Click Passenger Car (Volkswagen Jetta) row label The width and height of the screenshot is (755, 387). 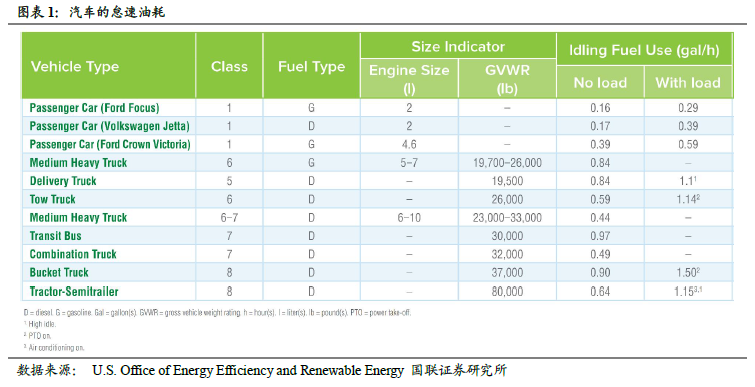109,126
